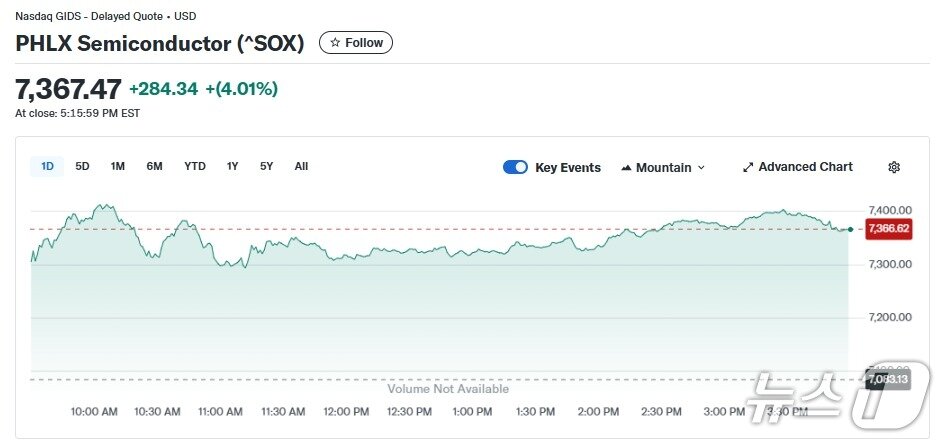Screen dimensions: 944x443
Task: Expand the Mountain chart style dropdown chevron
Action: 701,167
